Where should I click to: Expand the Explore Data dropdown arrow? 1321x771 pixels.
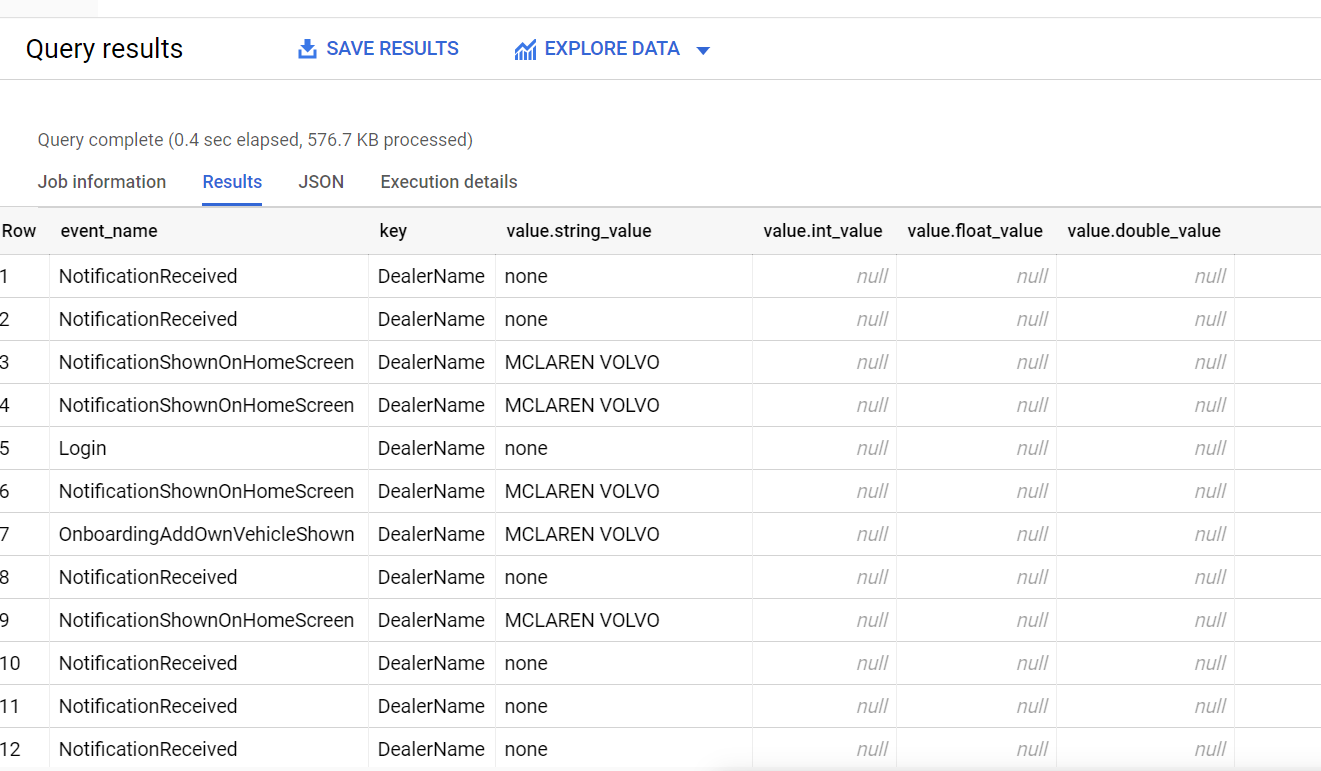click(x=703, y=50)
